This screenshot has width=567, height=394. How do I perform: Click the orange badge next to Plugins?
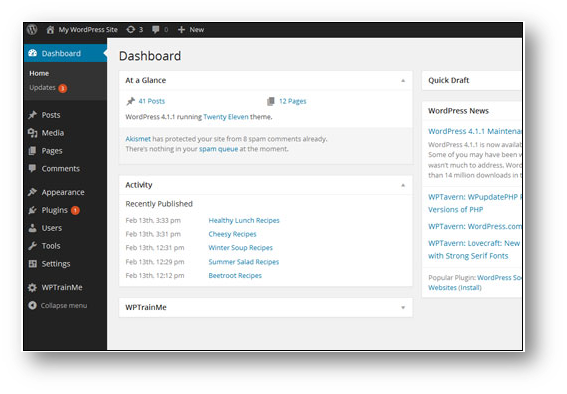tap(75, 210)
